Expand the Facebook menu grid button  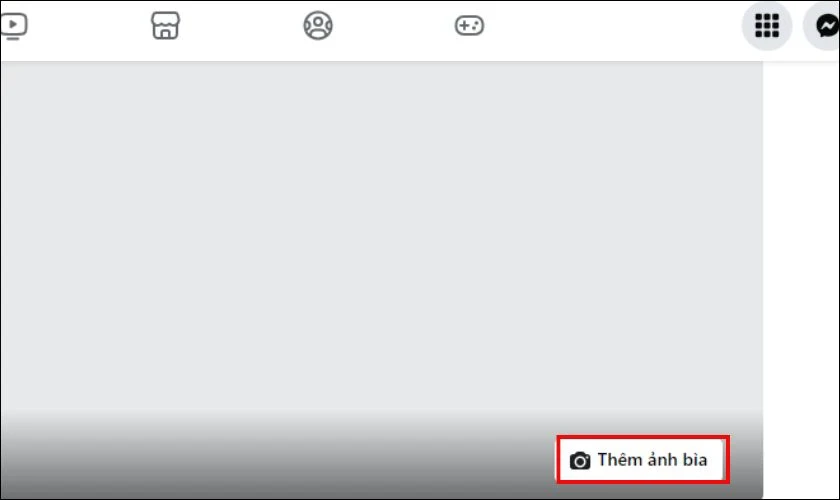767,25
